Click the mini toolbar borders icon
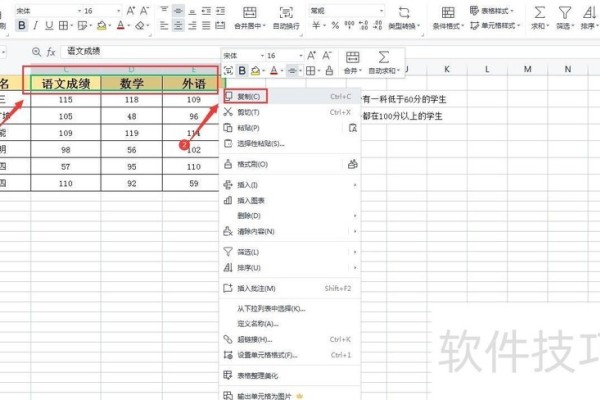The image size is (600, 400). (311, 70)
